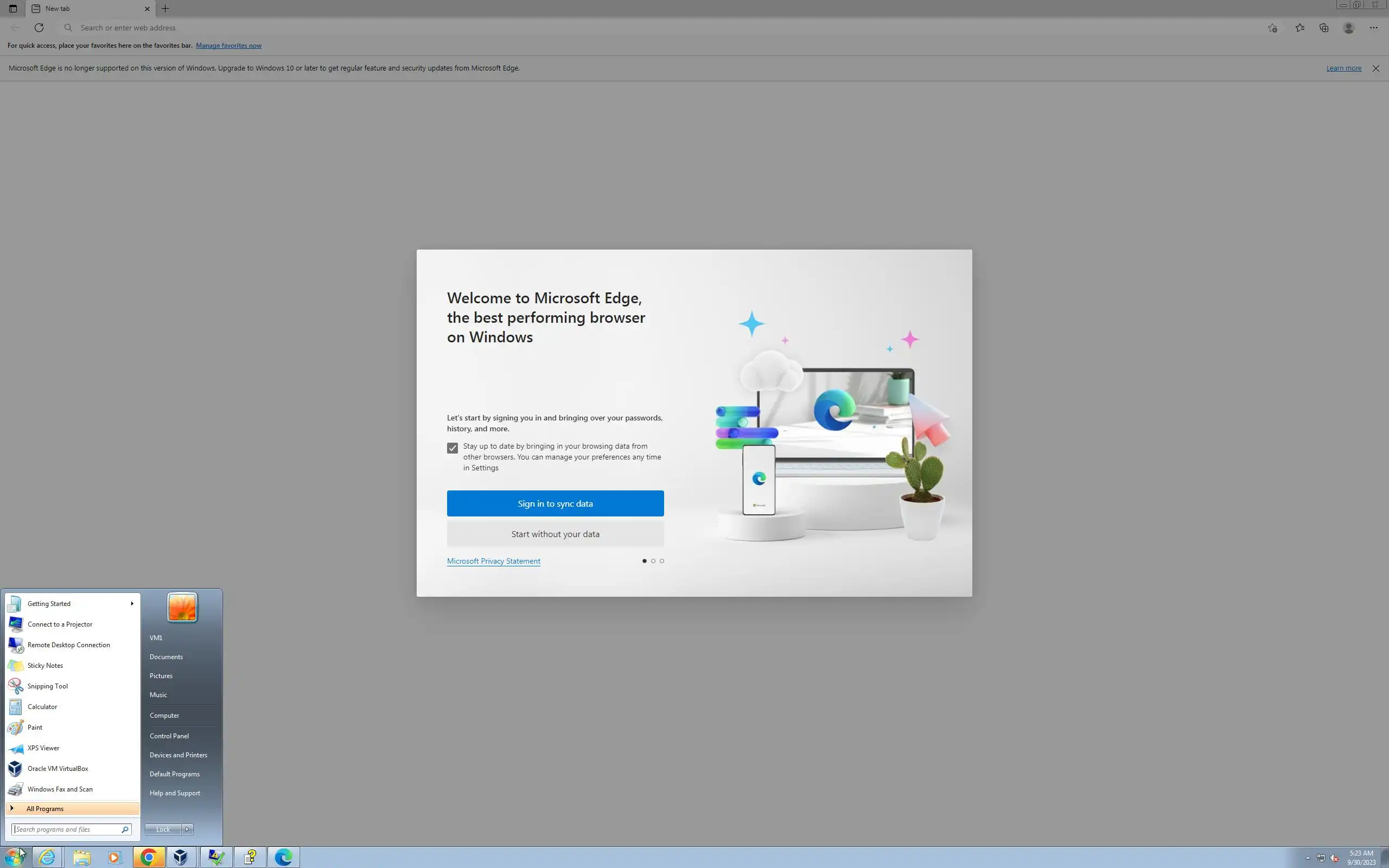Open the Favorites star icon
1389x868 pixels.
point(1299,28)
